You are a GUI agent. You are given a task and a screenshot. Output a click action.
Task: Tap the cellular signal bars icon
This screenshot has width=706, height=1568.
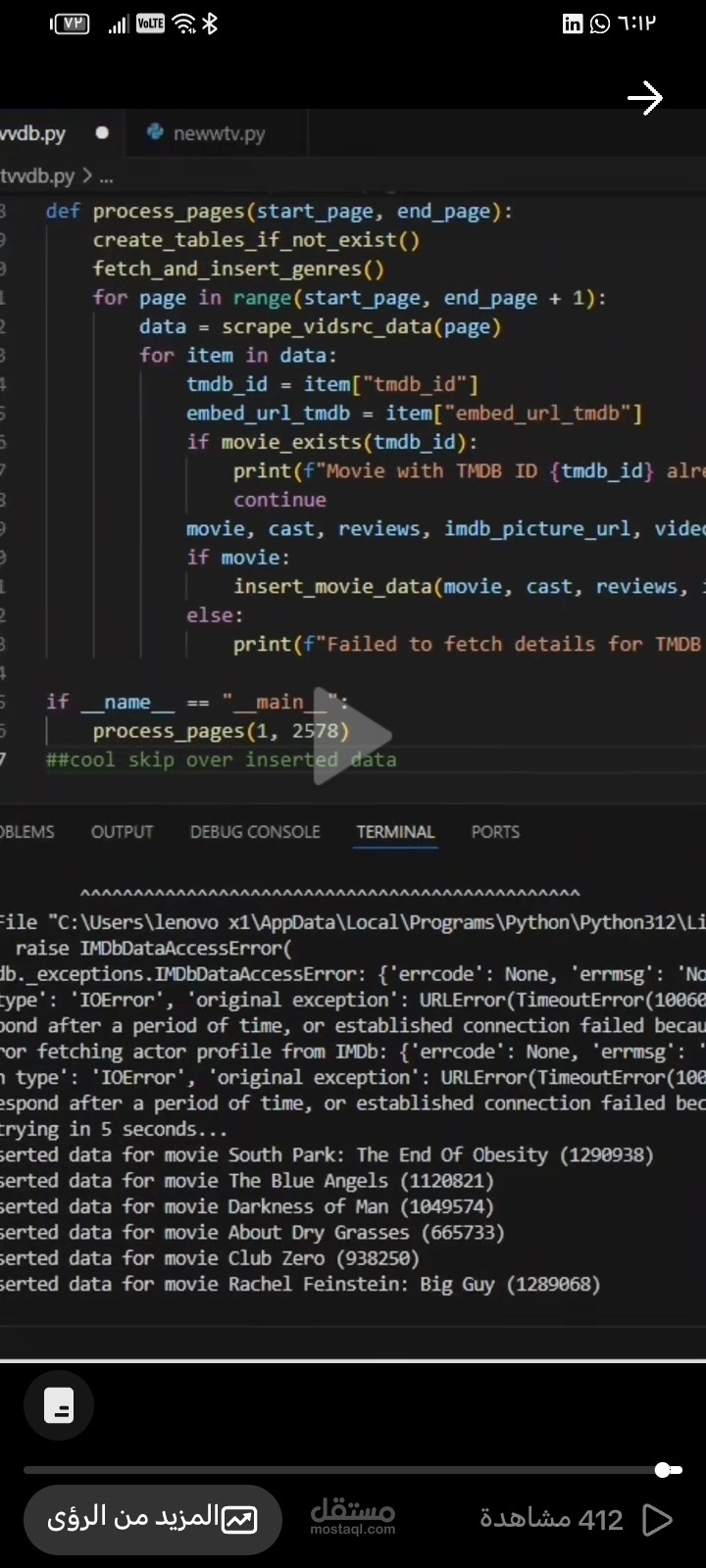tap(118, 25)
